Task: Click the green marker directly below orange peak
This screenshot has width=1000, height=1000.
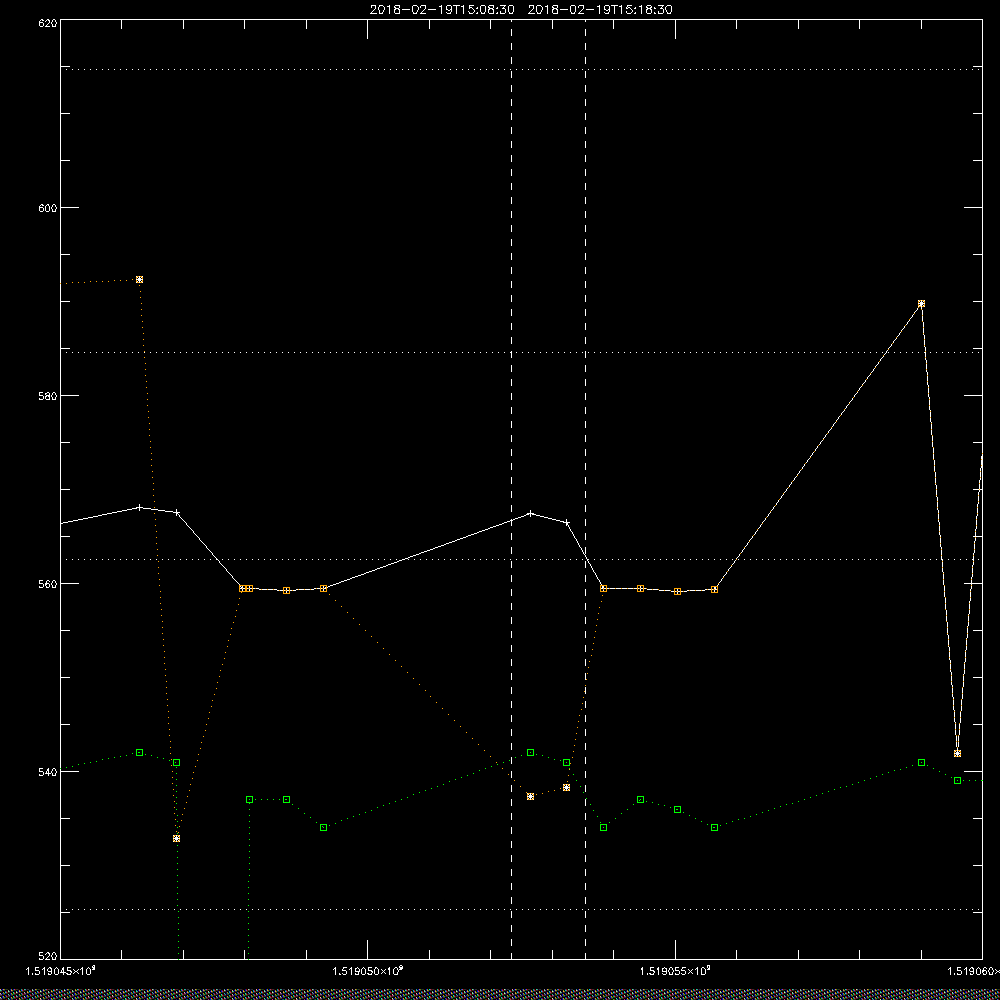Action: 922,763
